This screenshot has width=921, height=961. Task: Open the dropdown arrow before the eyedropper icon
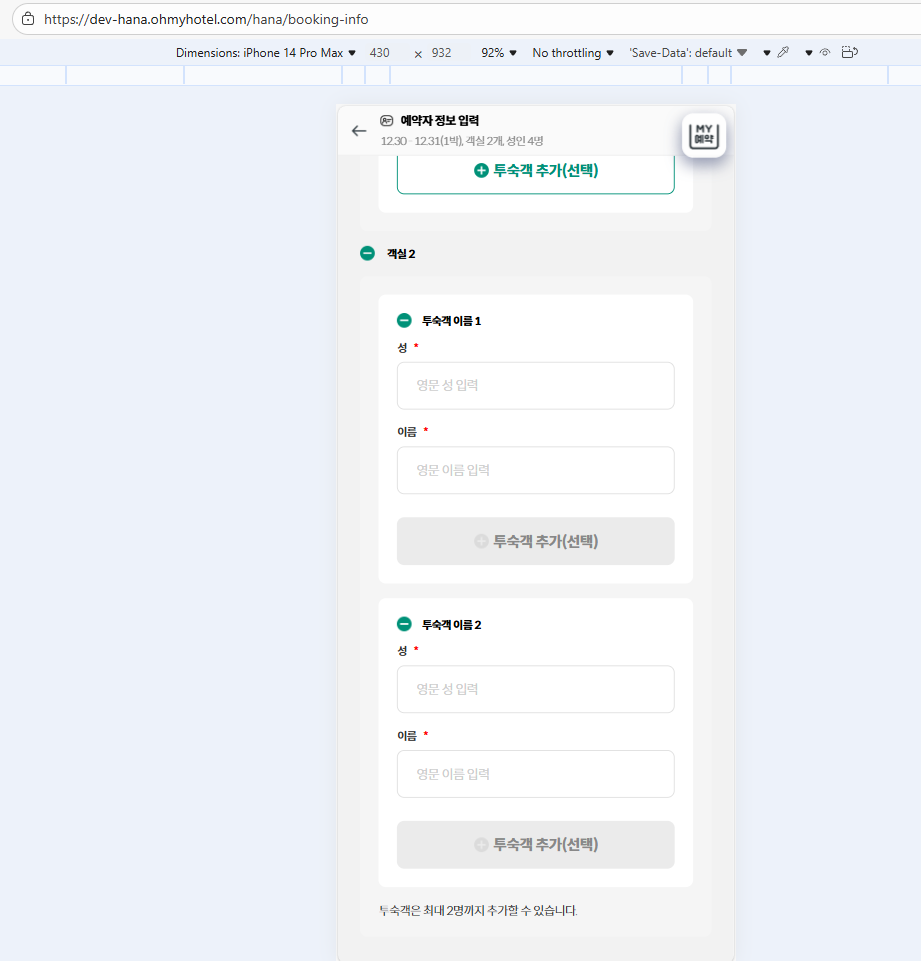tap(767, 53)
